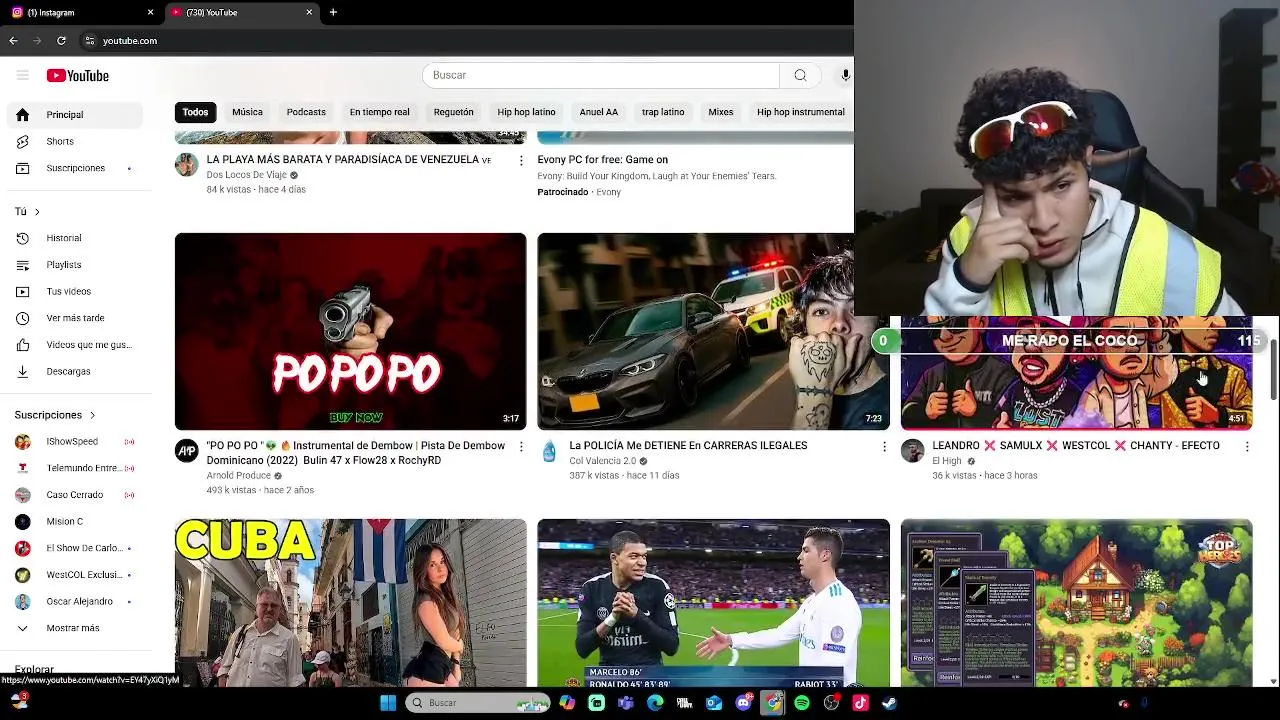Screen dimensions: 1280x720
Task: Start voice search with microphone icon
Action: (x=845, y=75)
